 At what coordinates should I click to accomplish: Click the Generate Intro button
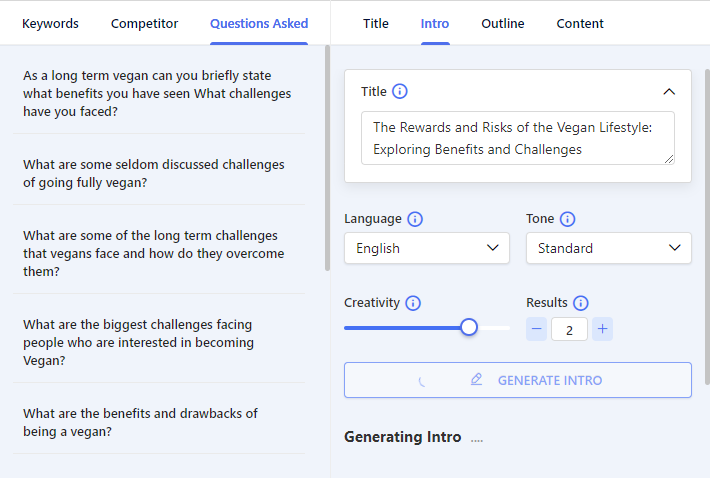coord(517,380)
